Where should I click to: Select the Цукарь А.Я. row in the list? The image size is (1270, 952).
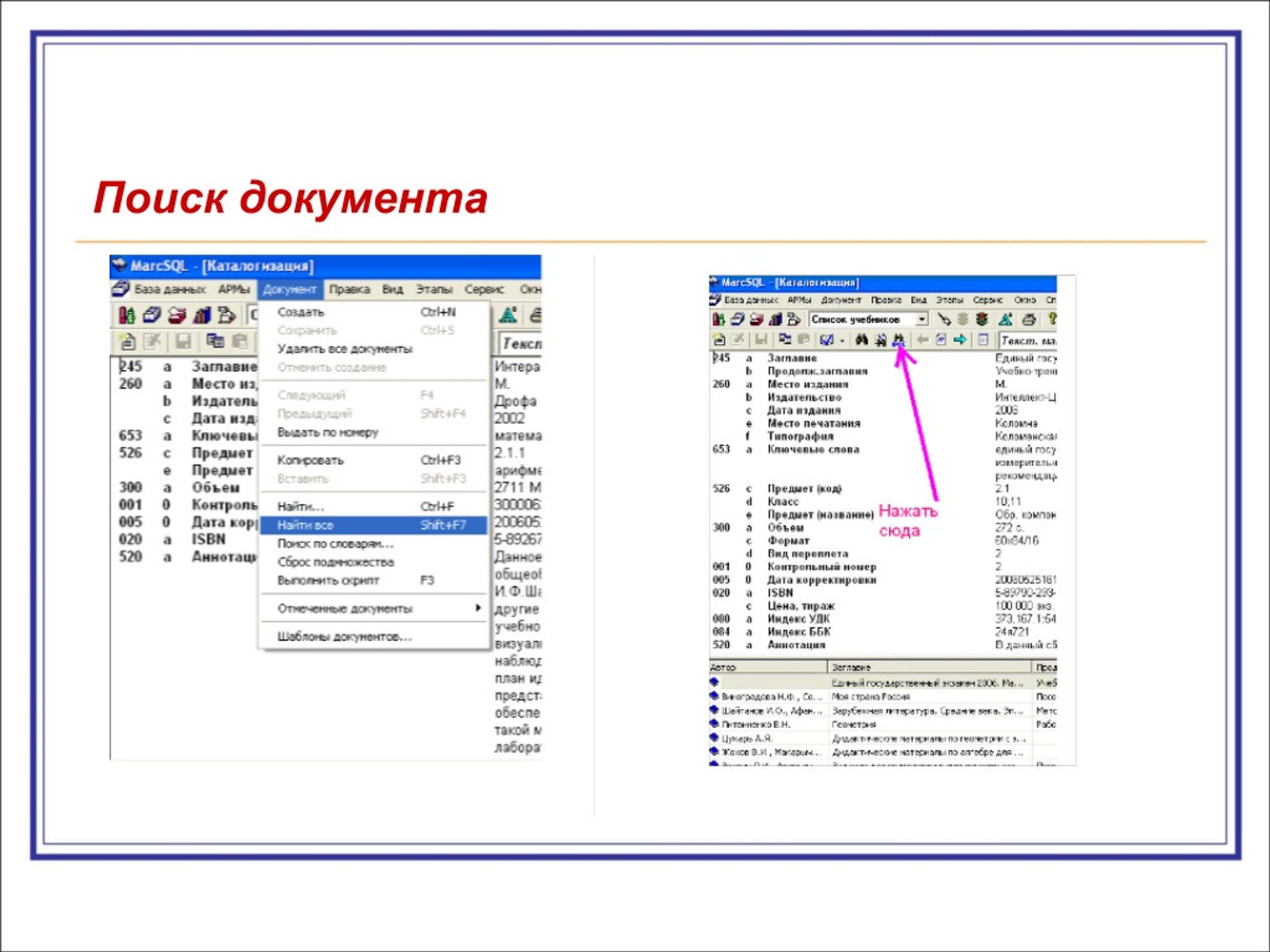tap(883, 738)
